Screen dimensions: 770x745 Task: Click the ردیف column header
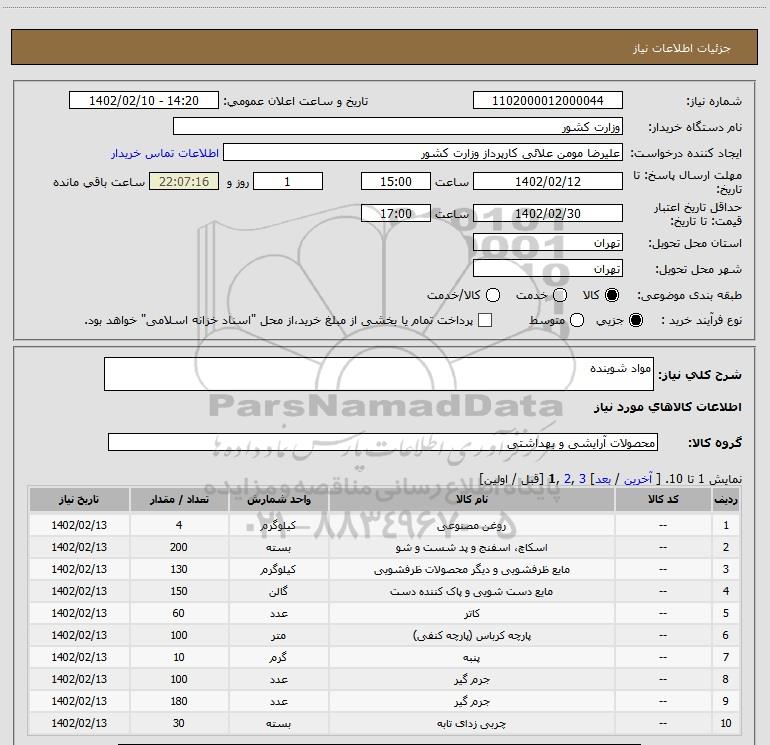point(726,499)
